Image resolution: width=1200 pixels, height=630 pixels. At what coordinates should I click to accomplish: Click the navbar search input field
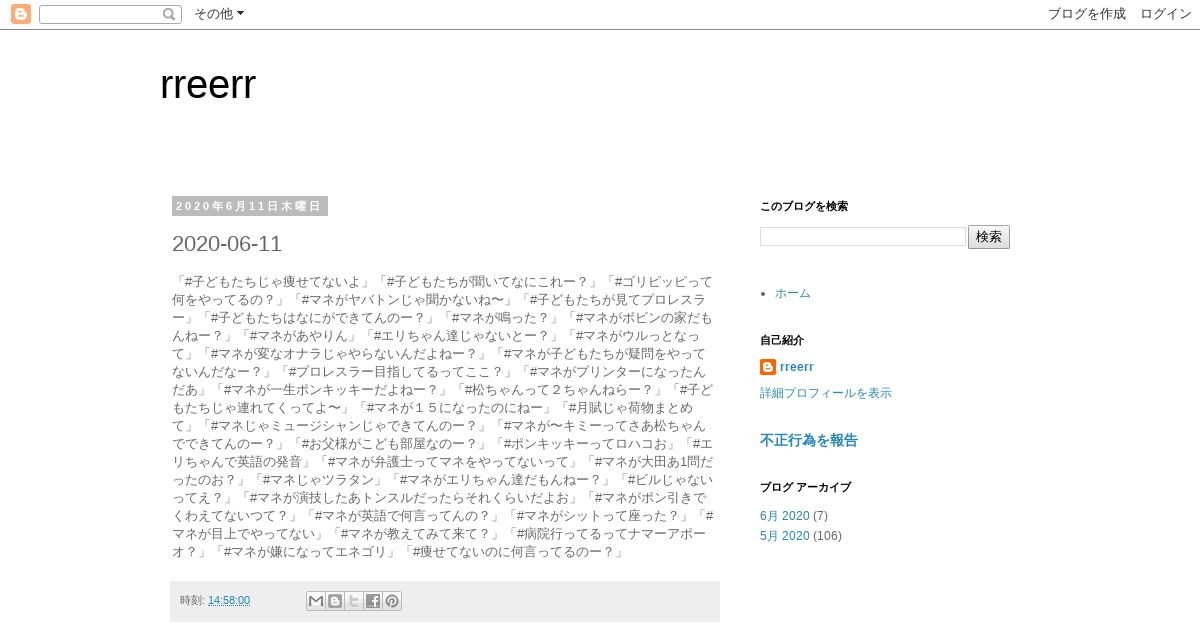click(101, 14)
